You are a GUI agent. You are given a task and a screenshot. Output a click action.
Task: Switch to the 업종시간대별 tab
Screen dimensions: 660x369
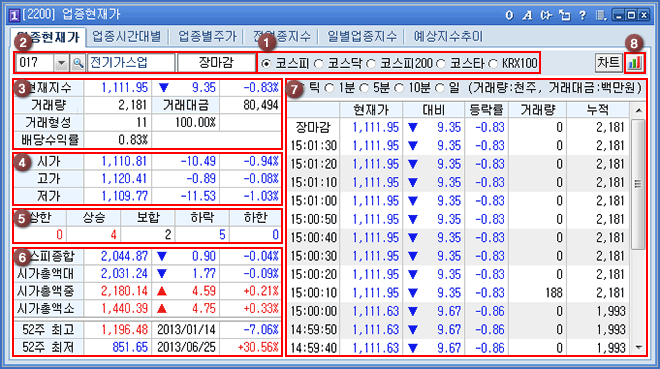(x=127, y=37)
